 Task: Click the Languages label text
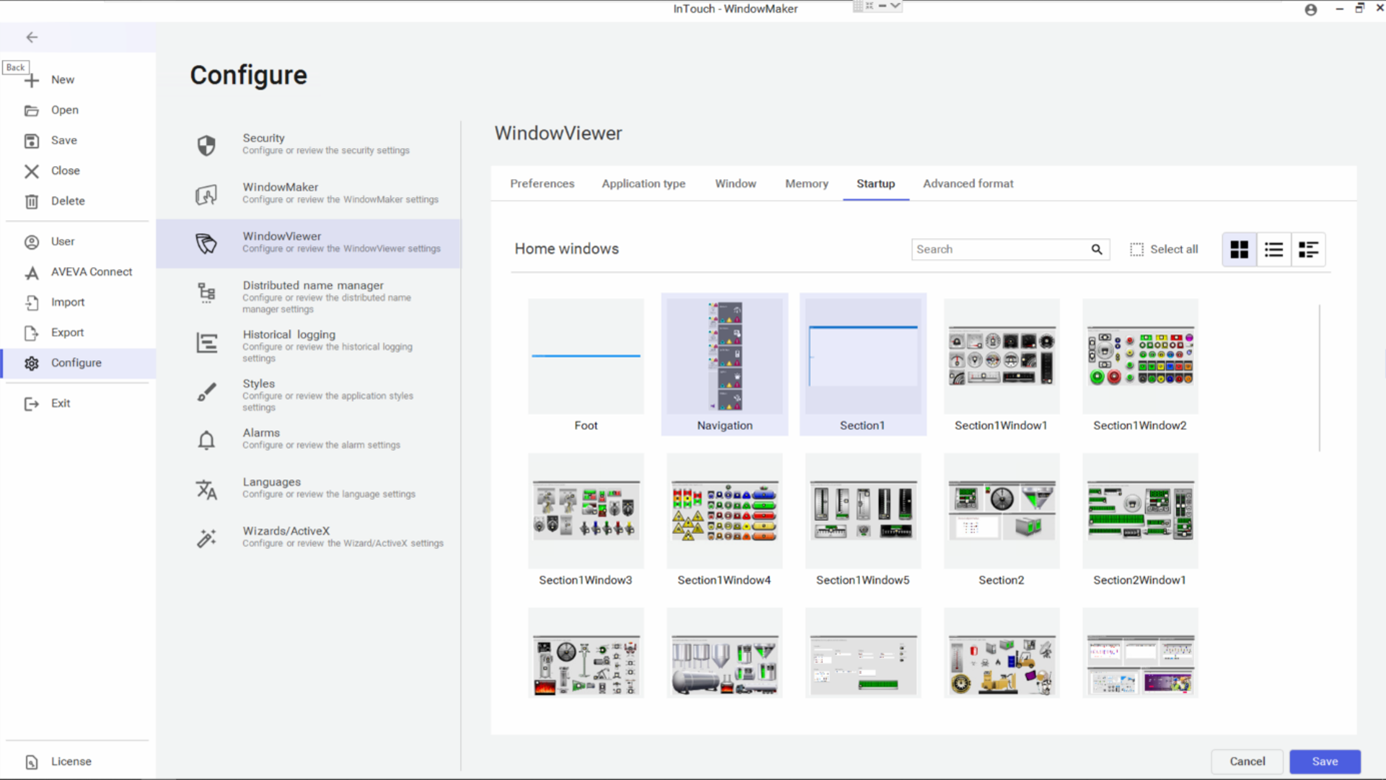272,482
